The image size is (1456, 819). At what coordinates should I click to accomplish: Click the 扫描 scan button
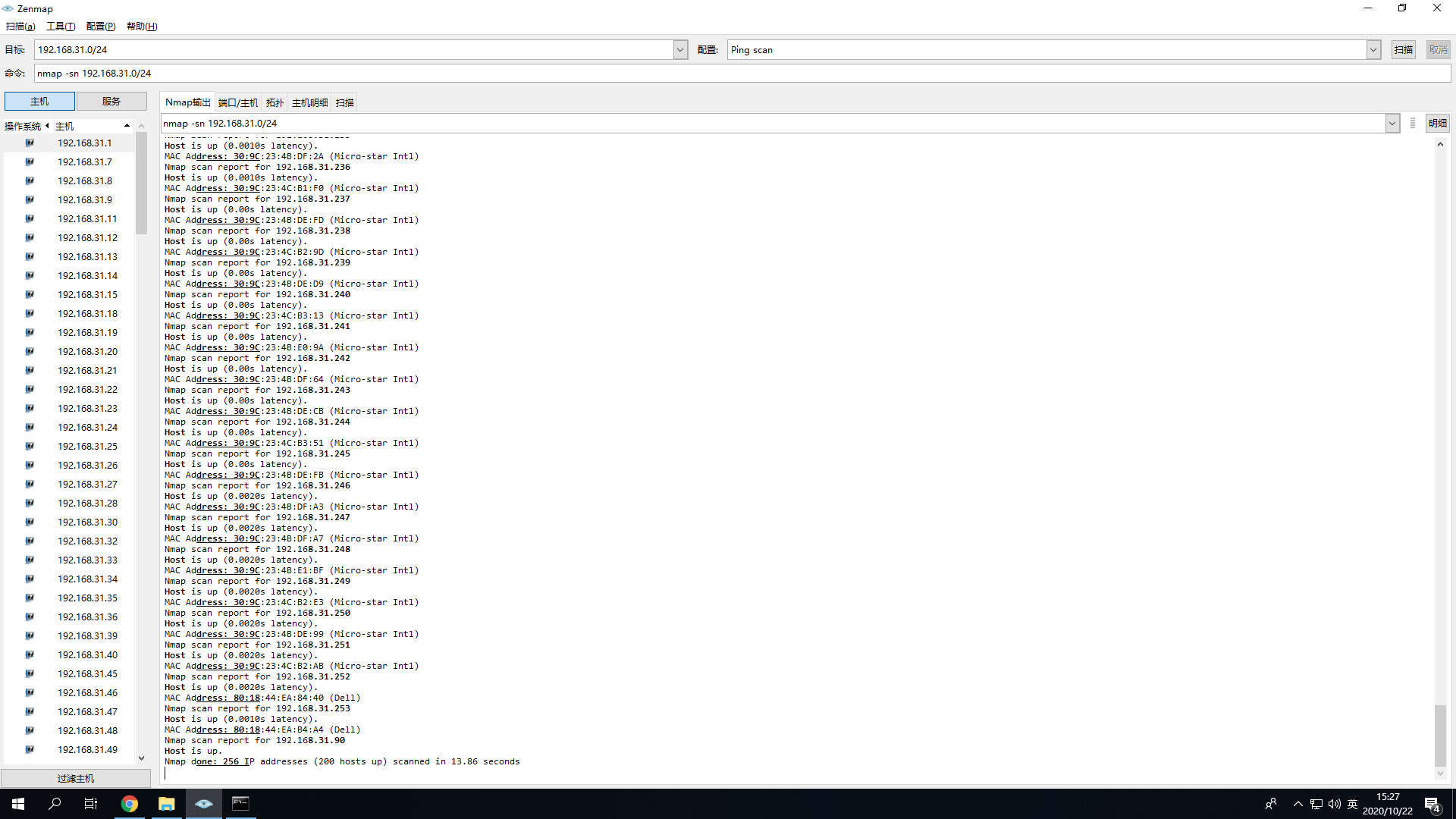pos(1403,50)
